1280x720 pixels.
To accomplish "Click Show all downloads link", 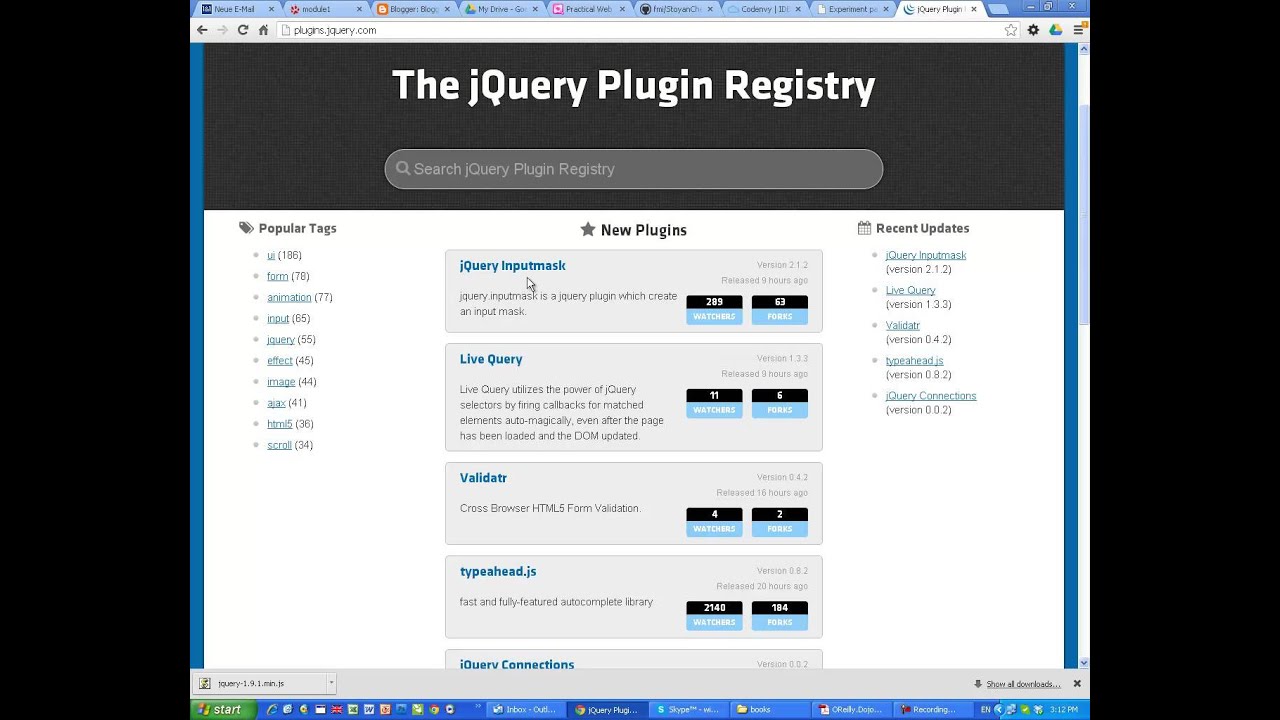I will click(1023, 684).
